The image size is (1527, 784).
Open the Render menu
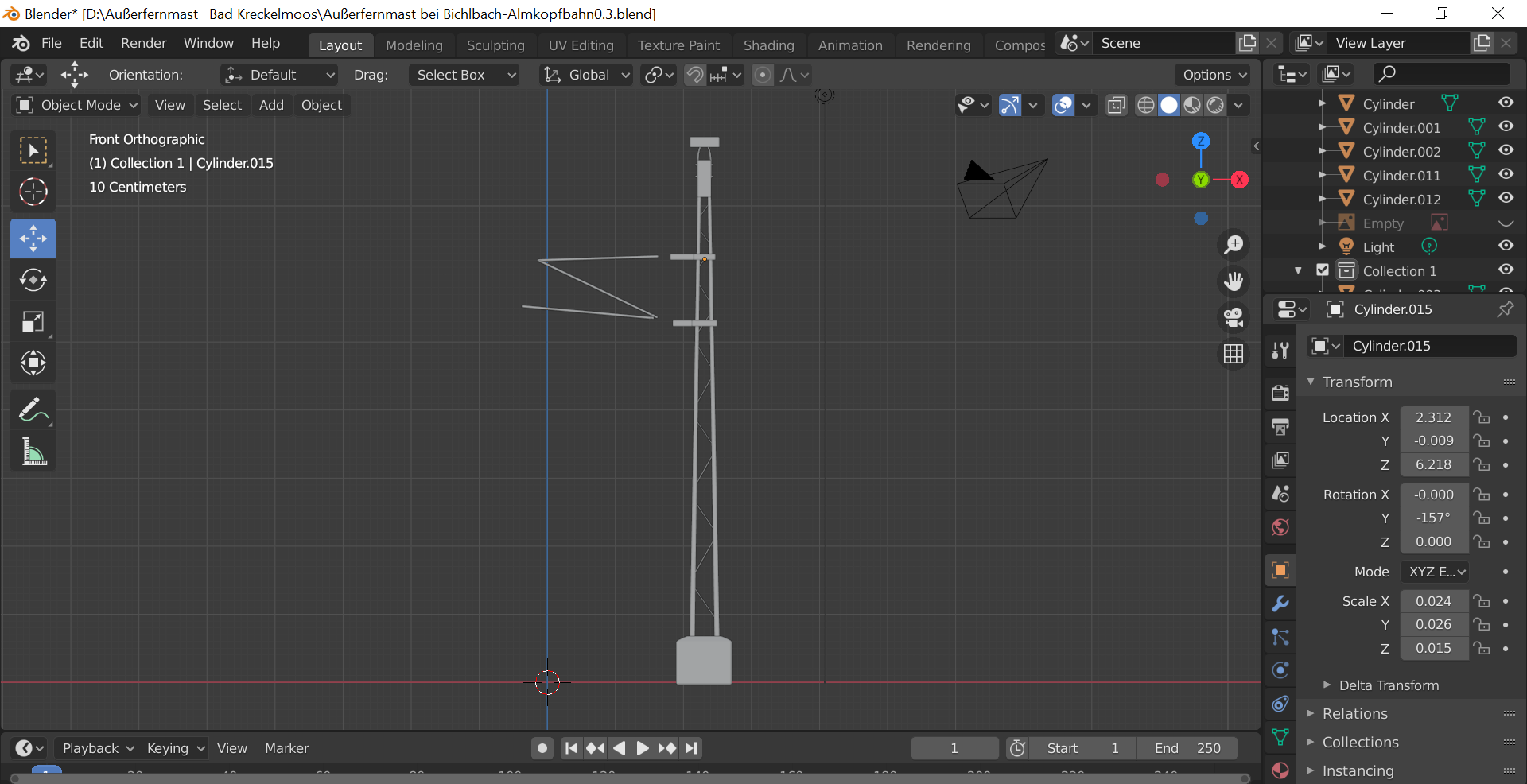[143, 43]
